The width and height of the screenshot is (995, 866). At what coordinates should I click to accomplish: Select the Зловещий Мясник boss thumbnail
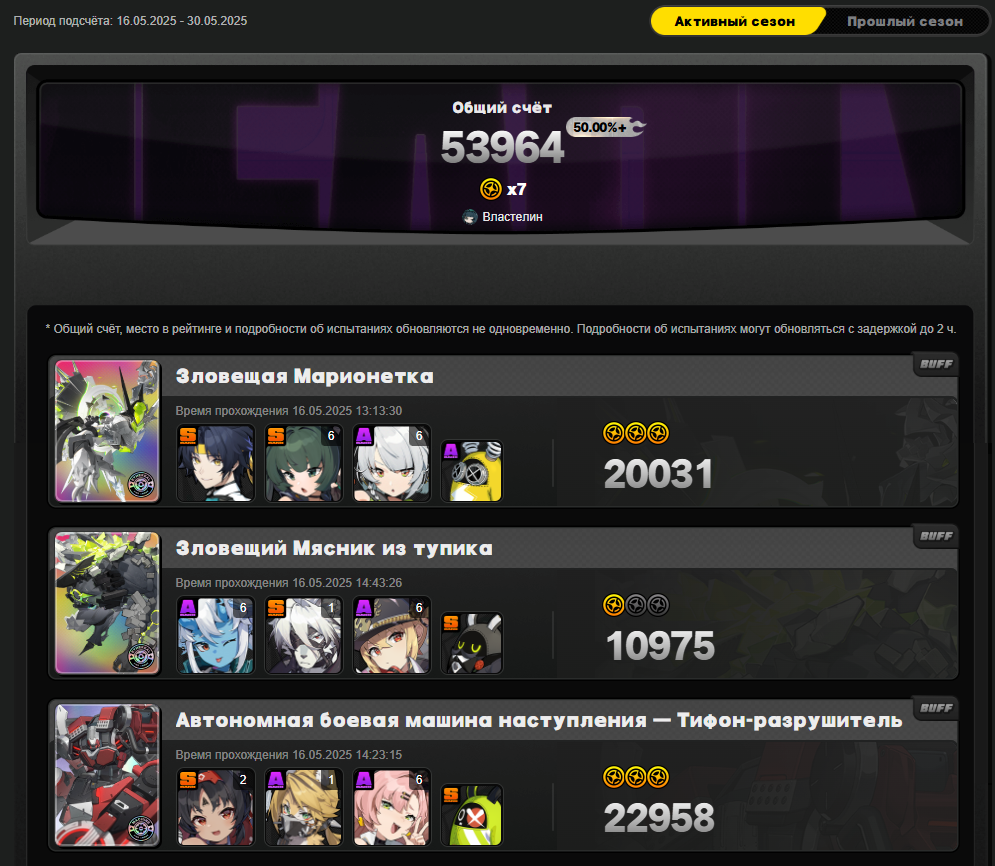(107, 603)
